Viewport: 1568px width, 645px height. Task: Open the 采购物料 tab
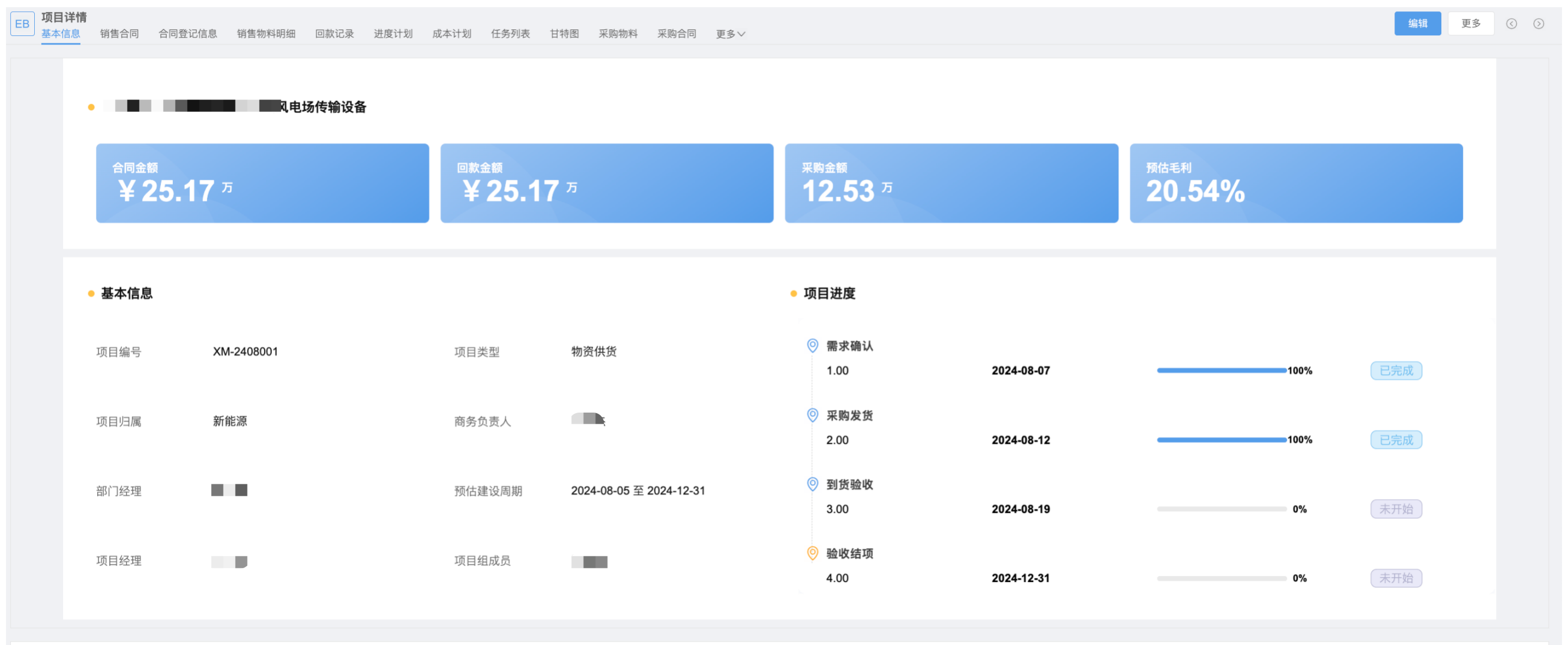618,34
